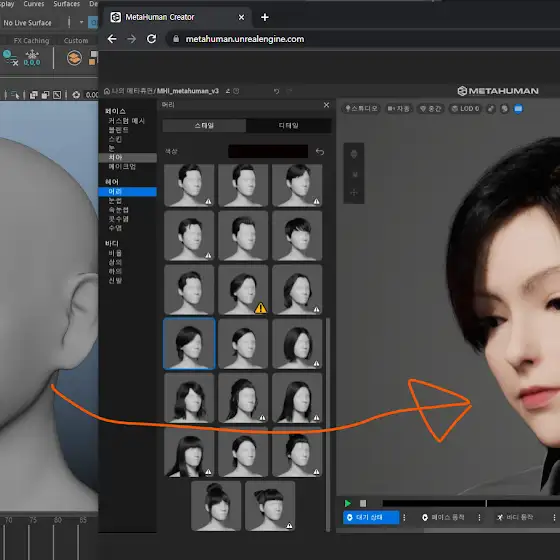Select 스킨 in the face sidebar
Image resolution: width=560 pixels, height=560 pixels.
tap(115, 139)
